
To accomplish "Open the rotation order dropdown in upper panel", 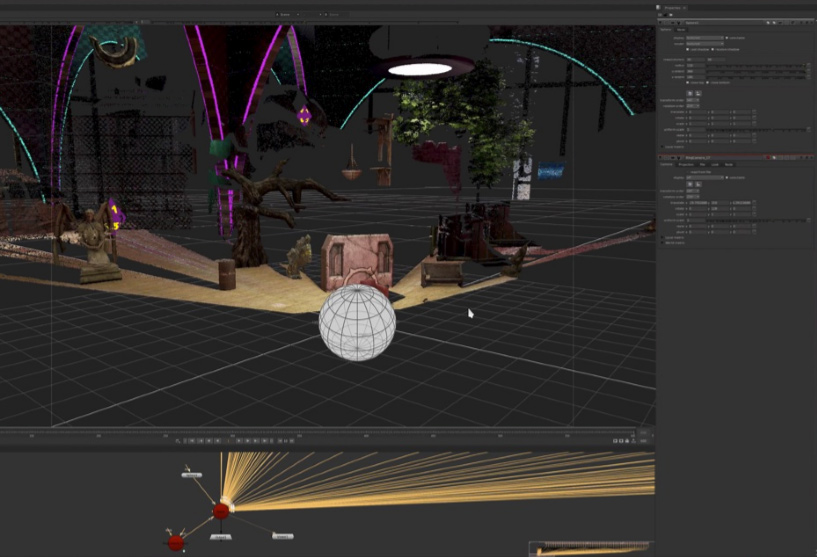I will coord(693,106).
